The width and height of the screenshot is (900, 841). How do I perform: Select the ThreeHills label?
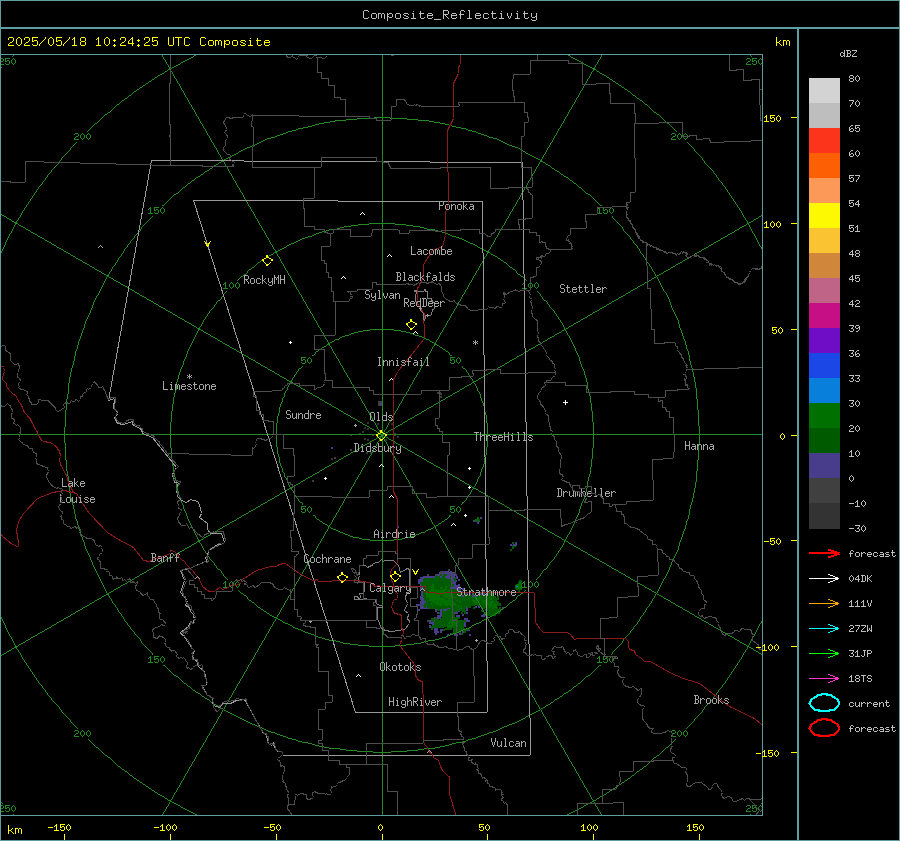coord(503,437)
